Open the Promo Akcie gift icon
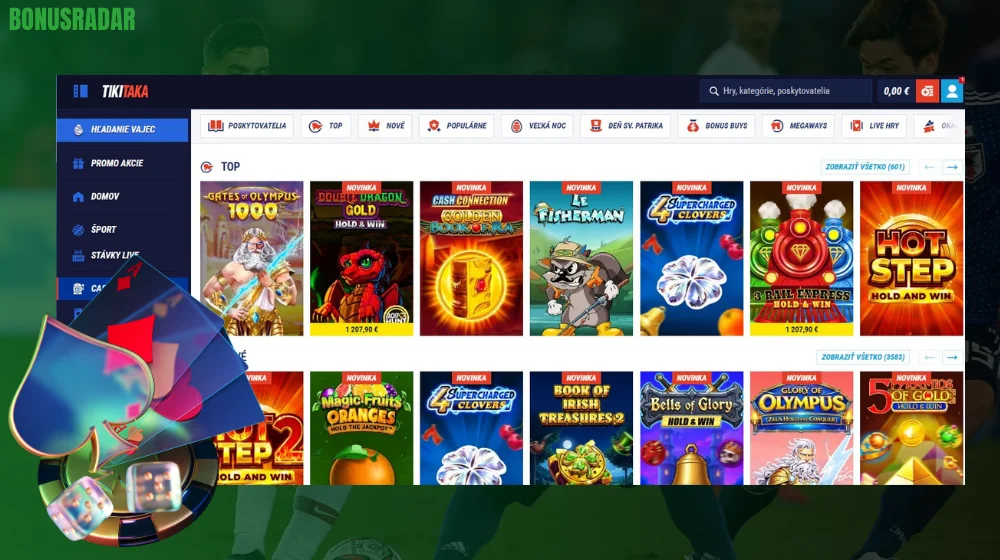Viewport: 1000px width, 560px height. [78, 163]
